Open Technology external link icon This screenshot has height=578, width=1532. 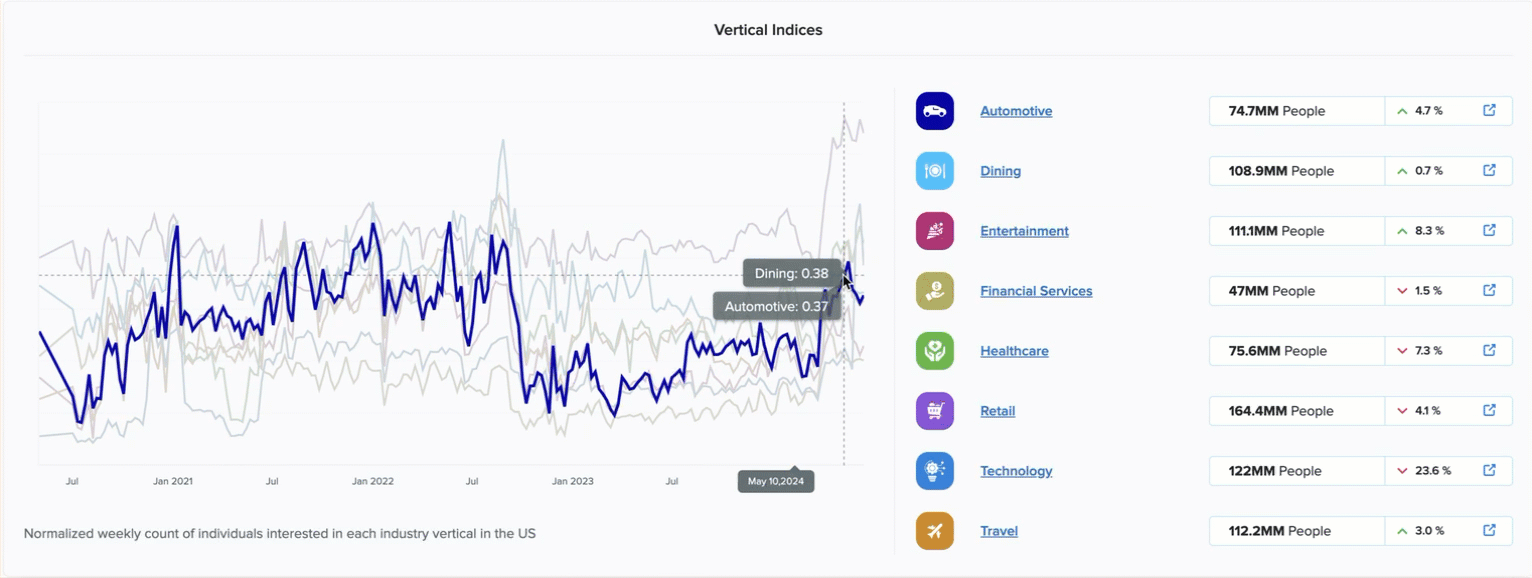pos(1489,471)
